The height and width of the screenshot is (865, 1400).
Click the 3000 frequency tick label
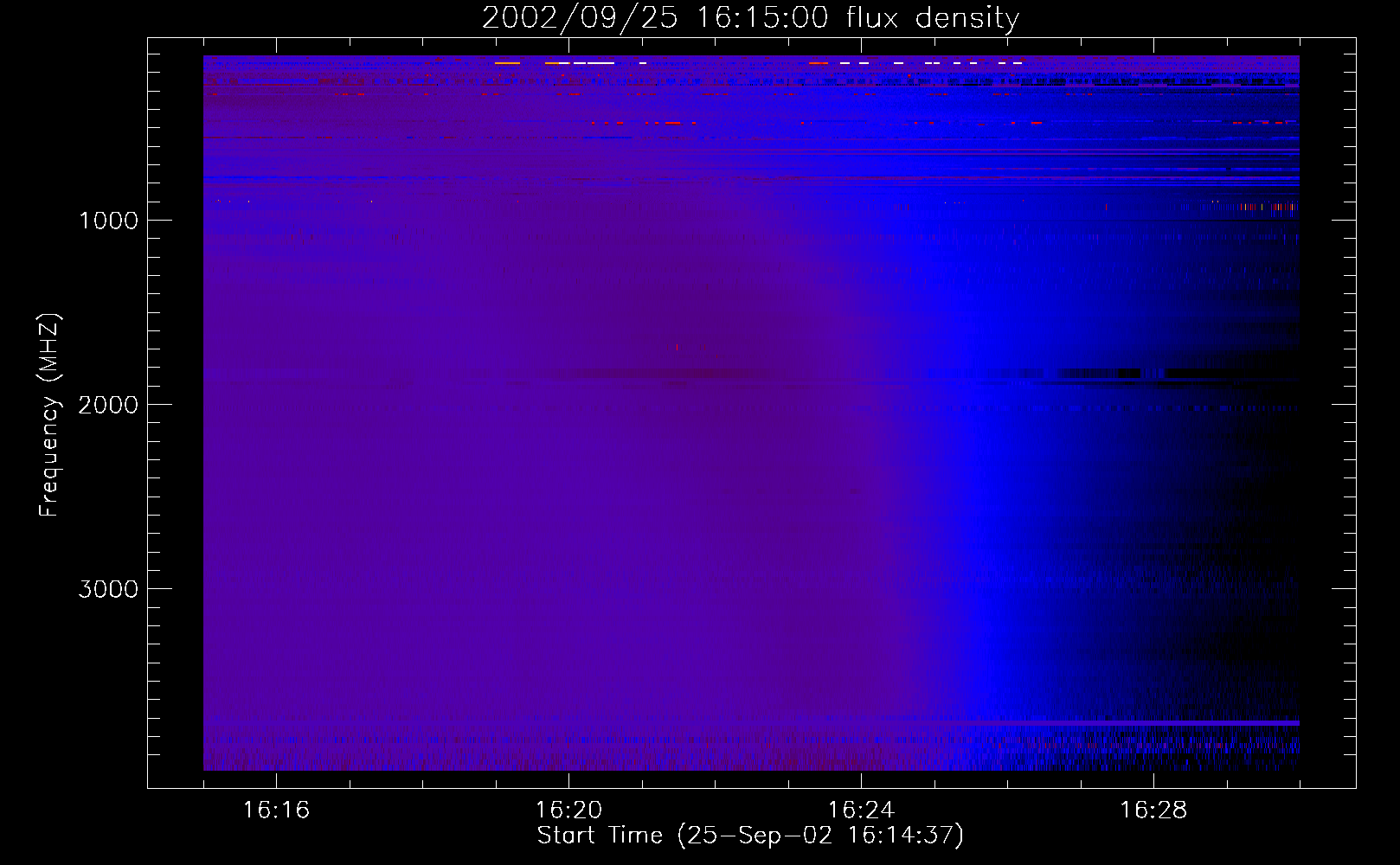coord(108,589)
